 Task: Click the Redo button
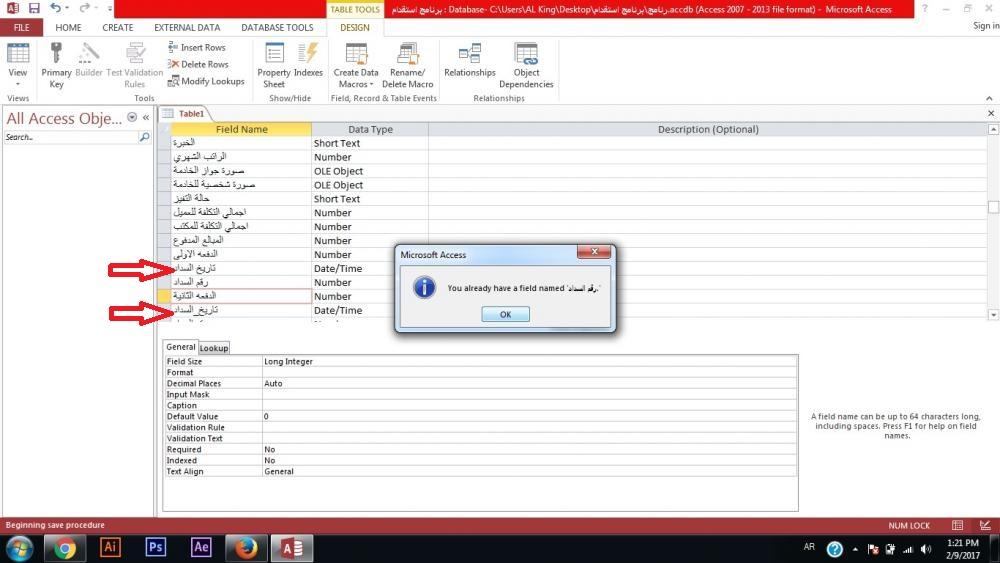[x=84, y=8]
